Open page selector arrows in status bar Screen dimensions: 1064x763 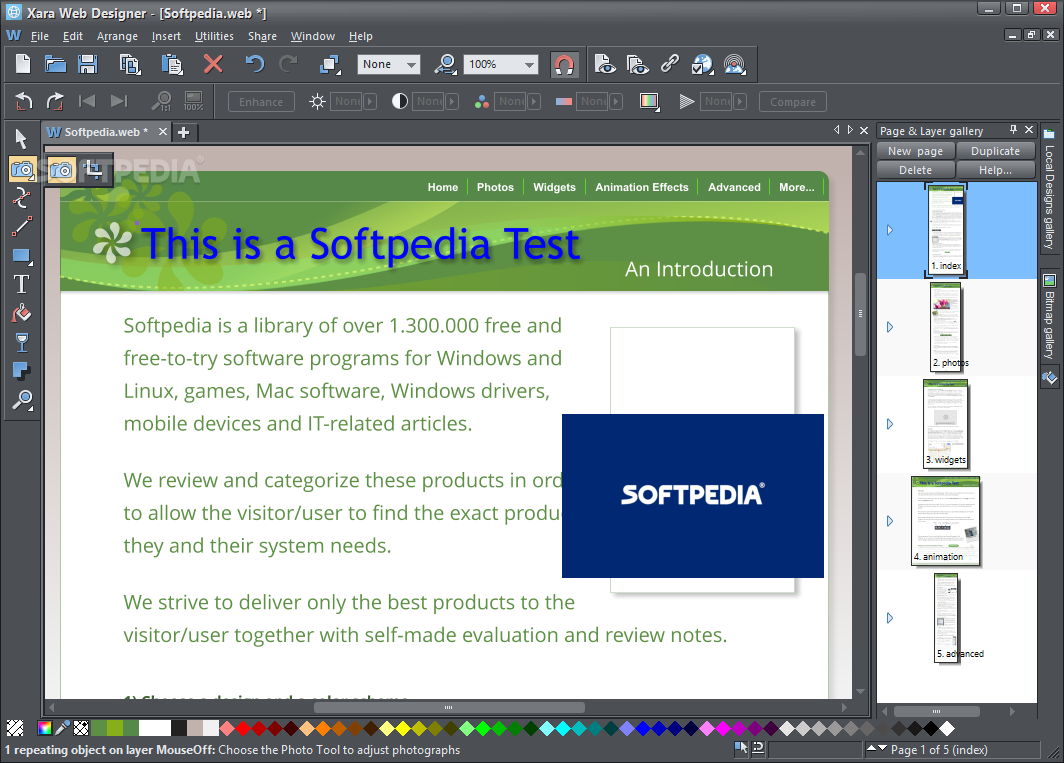point(877,749)
